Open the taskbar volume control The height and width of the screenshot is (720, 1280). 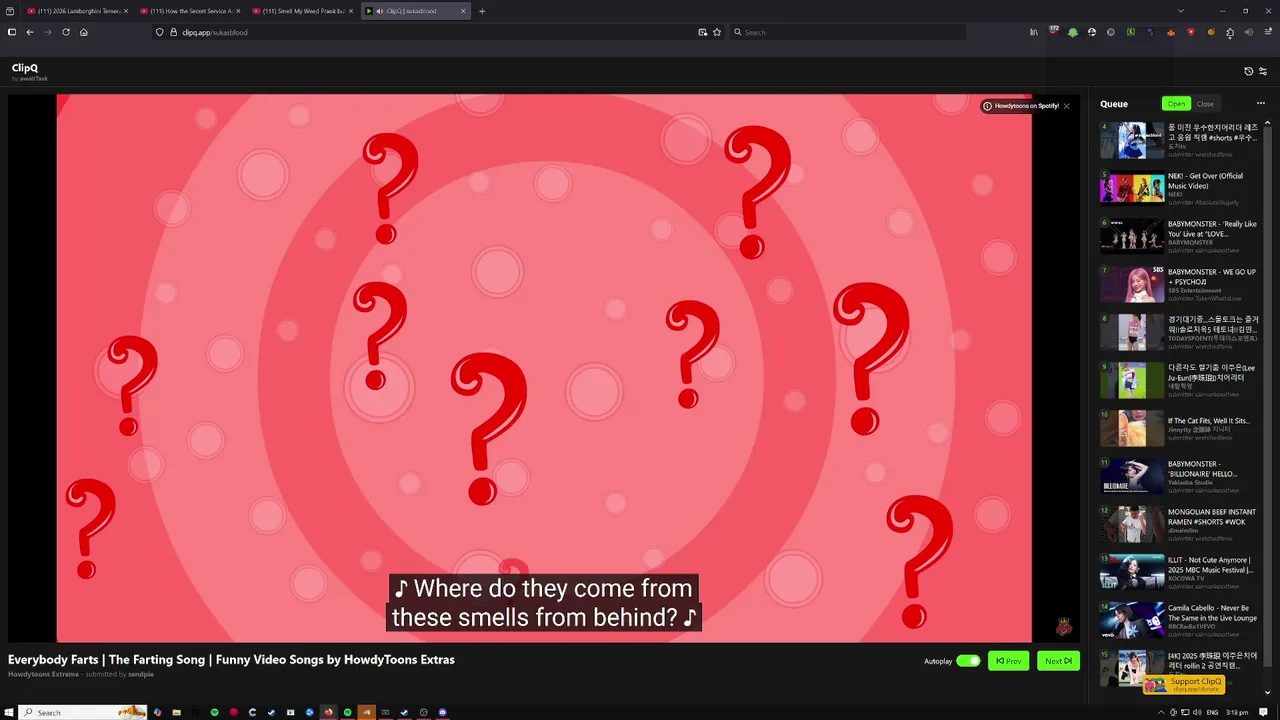pos(1197,712)
